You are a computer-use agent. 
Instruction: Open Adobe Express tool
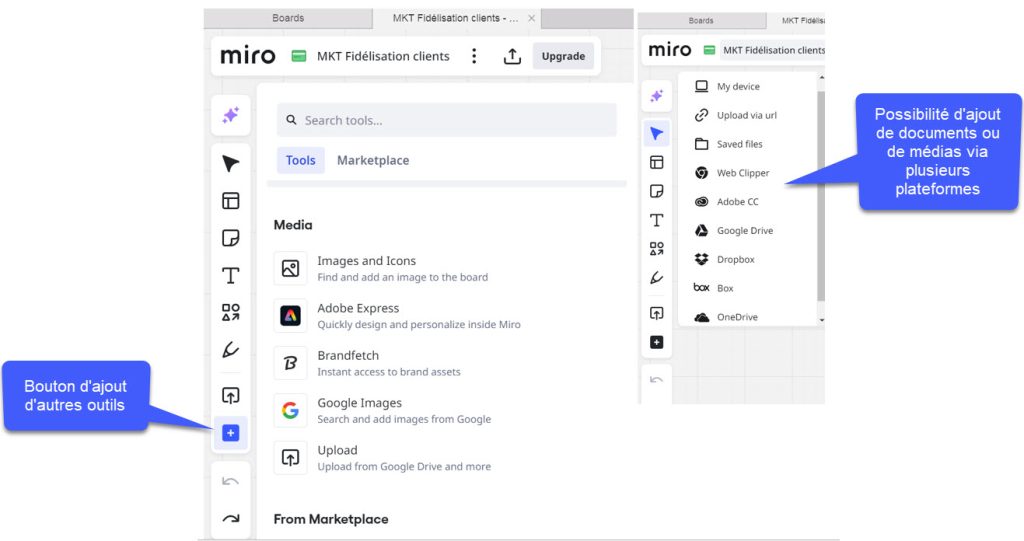tap(398, 316)
